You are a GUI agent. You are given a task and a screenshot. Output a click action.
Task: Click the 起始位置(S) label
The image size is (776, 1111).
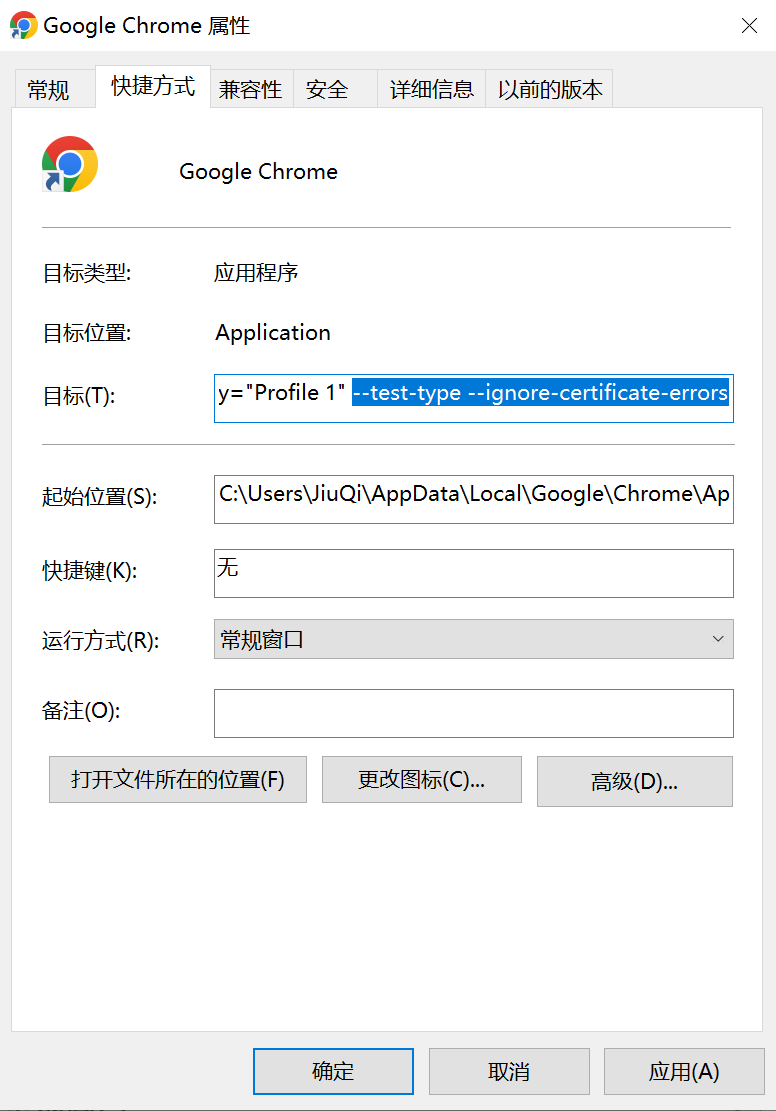[99, 497]
